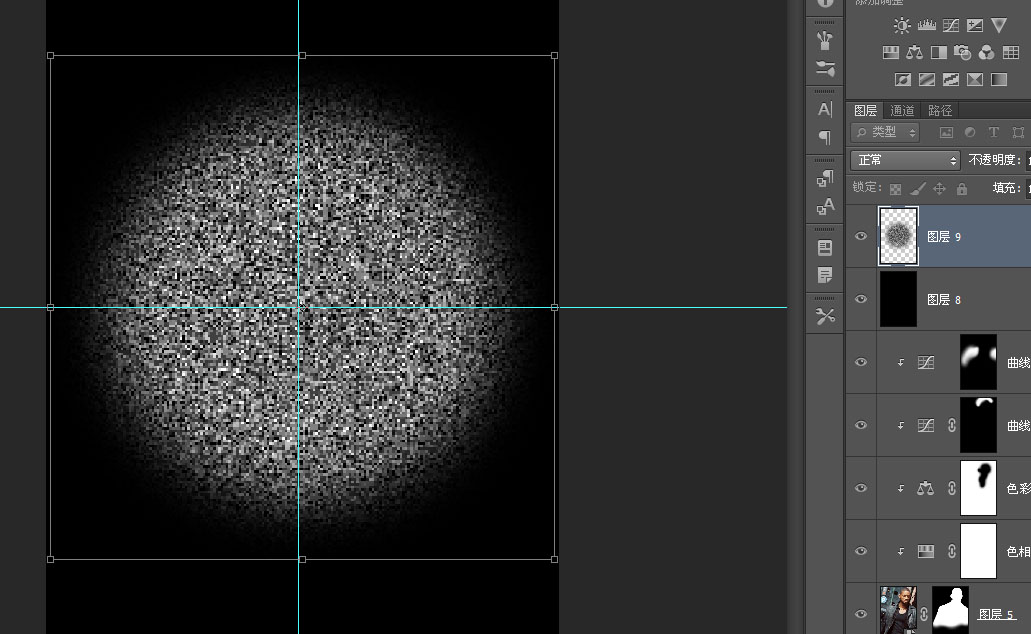The image size is (1031, 634).
Task: Lock all layer attributes
Action: click(x=962, y=189)
